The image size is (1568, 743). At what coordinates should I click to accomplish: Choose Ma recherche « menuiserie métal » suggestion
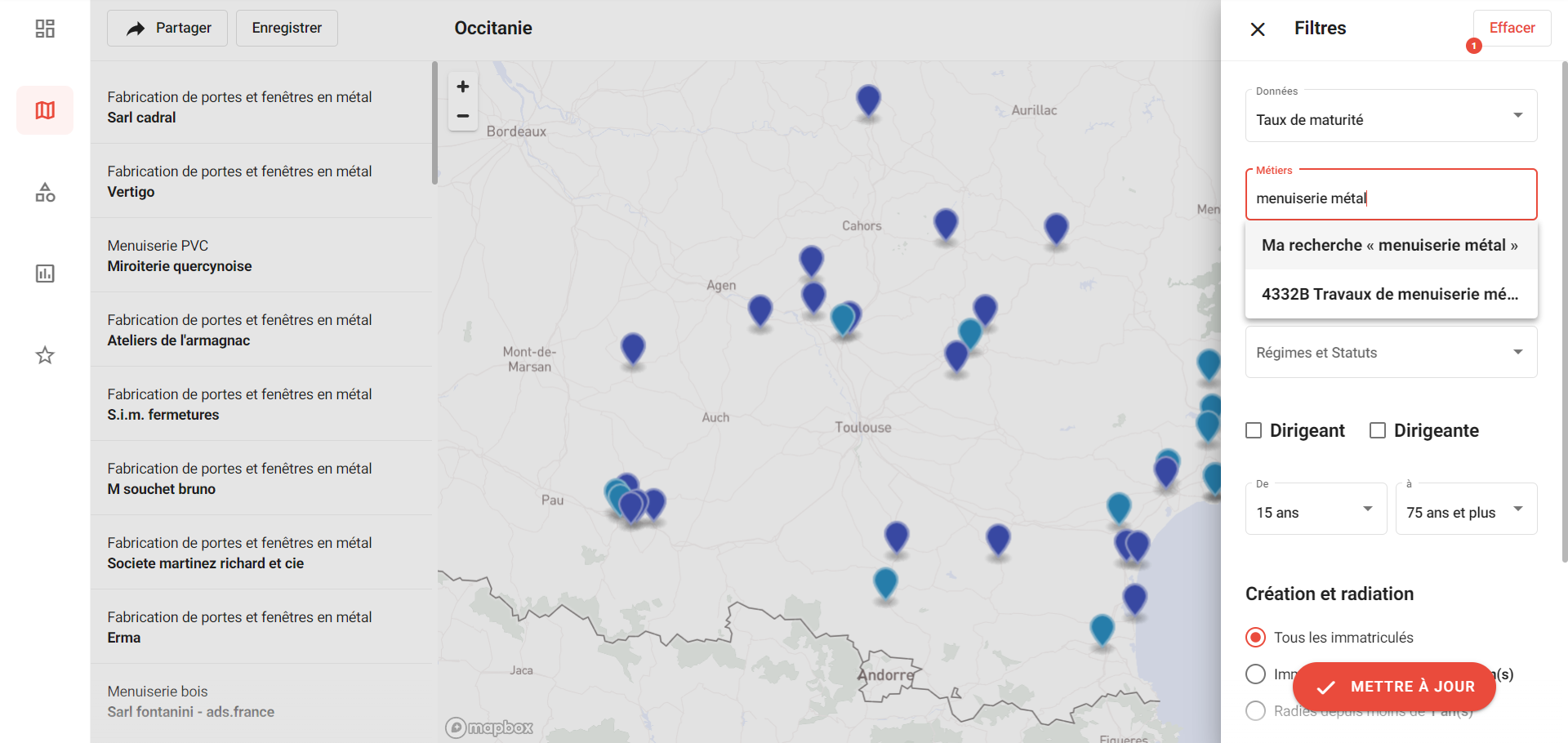tap(1391, 245)
